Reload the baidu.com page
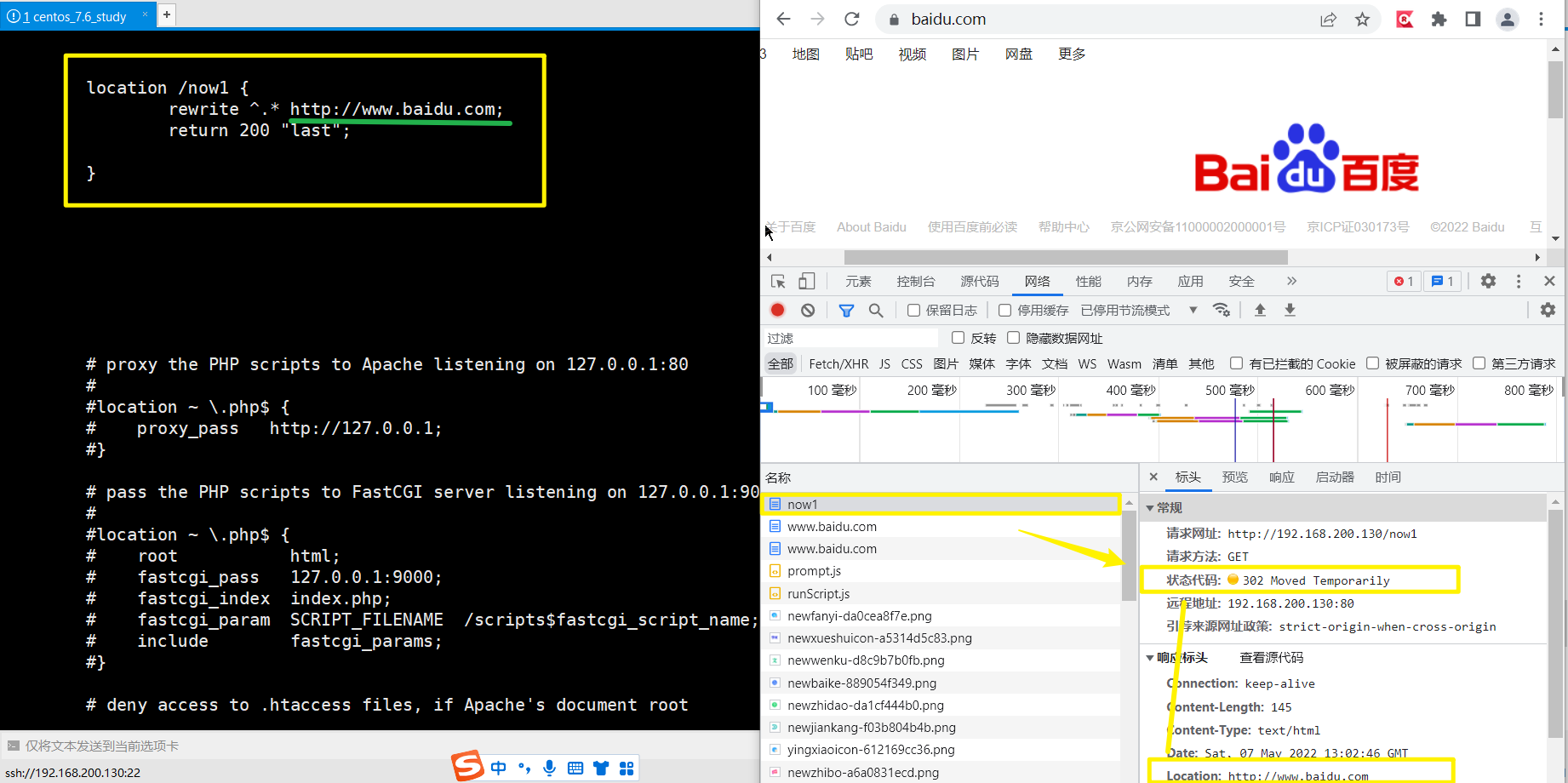This screenshot has height=783, width=1568. [x=851, y=20]
